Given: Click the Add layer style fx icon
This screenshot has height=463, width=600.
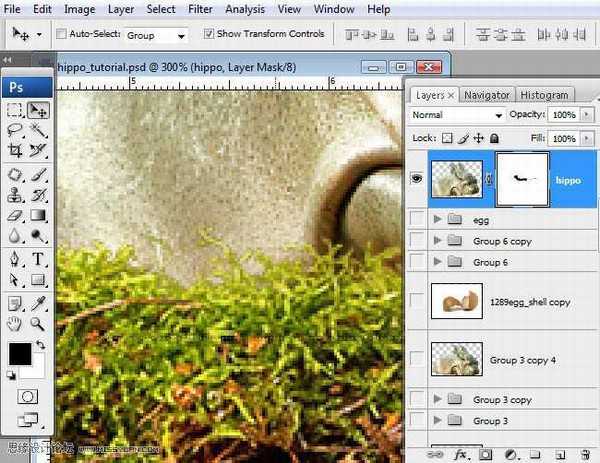Looking at the screenshot, I should click(x=460, y=454).
